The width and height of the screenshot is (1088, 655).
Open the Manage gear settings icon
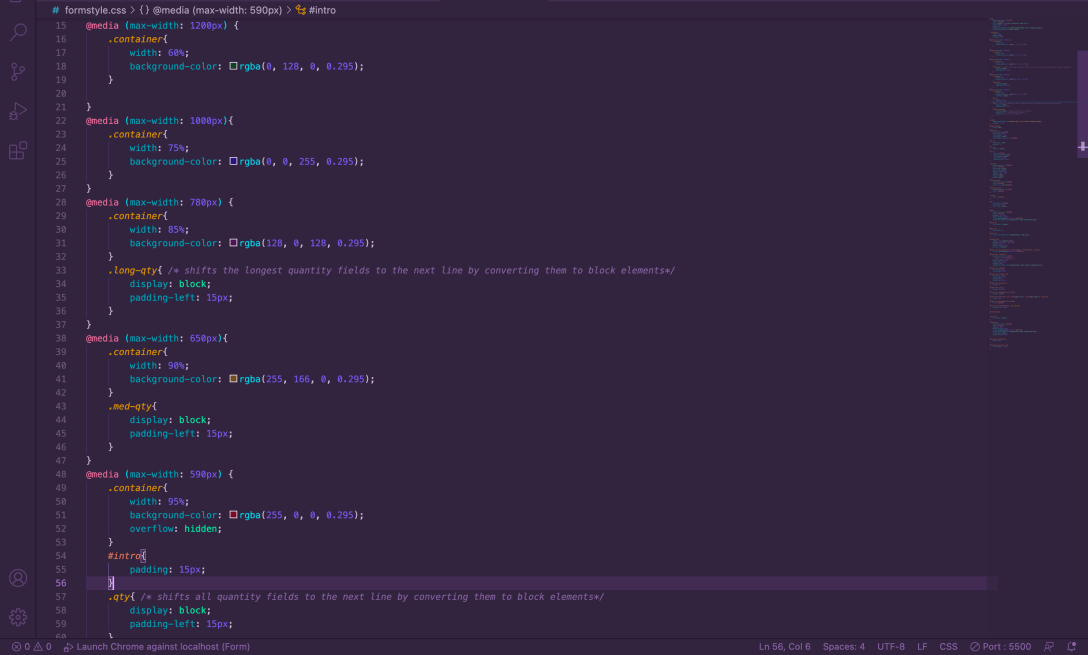click(18, 617)
